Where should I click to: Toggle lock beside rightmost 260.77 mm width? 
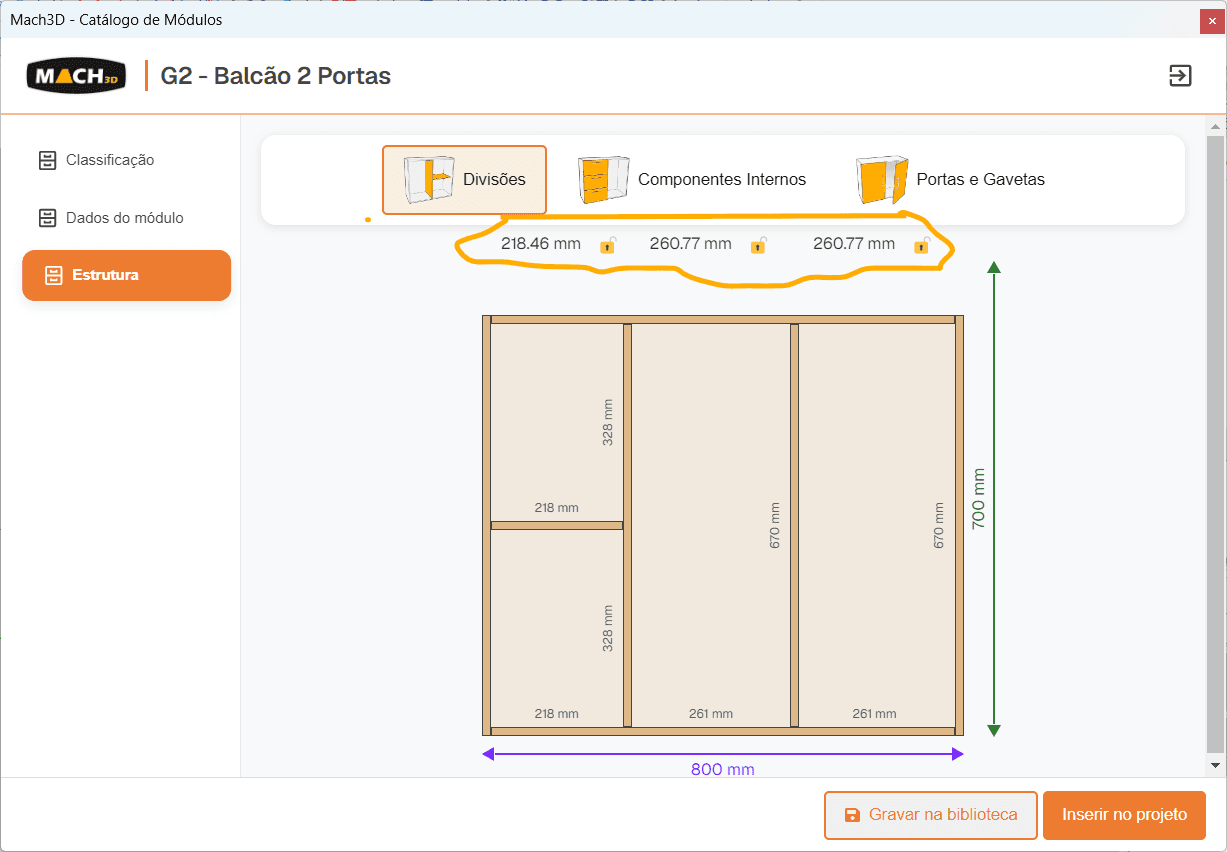click(x=921, y=244)
